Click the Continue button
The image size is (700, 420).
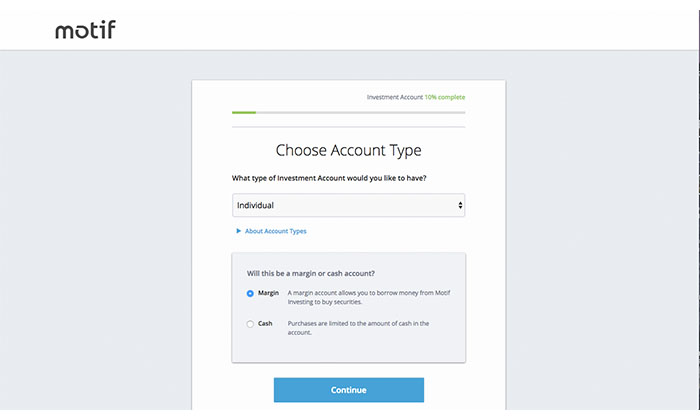(x=349, y=390)
